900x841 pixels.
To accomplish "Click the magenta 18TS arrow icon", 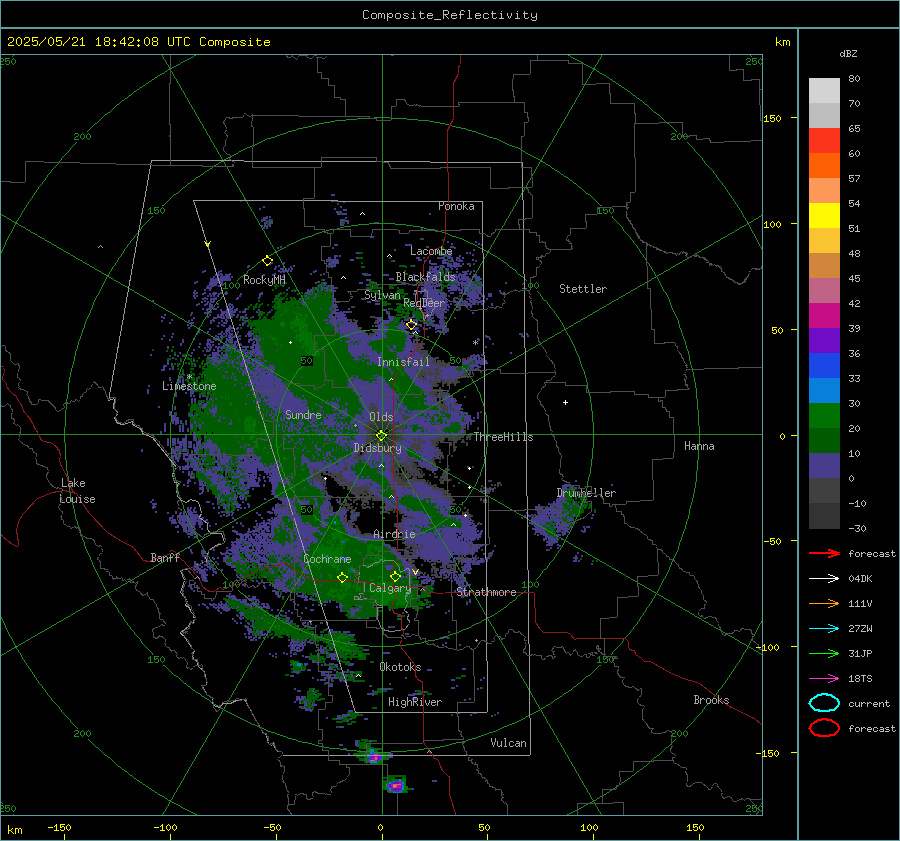I will [824, 679].
